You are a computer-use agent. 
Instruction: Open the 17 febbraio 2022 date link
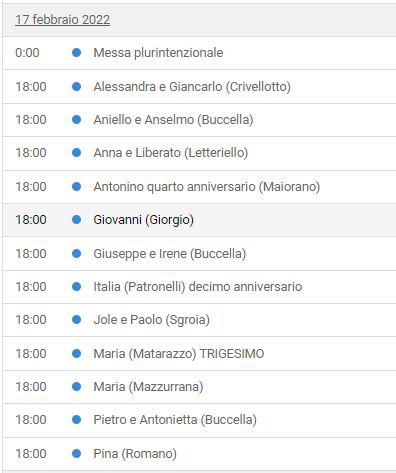[62, 20]
